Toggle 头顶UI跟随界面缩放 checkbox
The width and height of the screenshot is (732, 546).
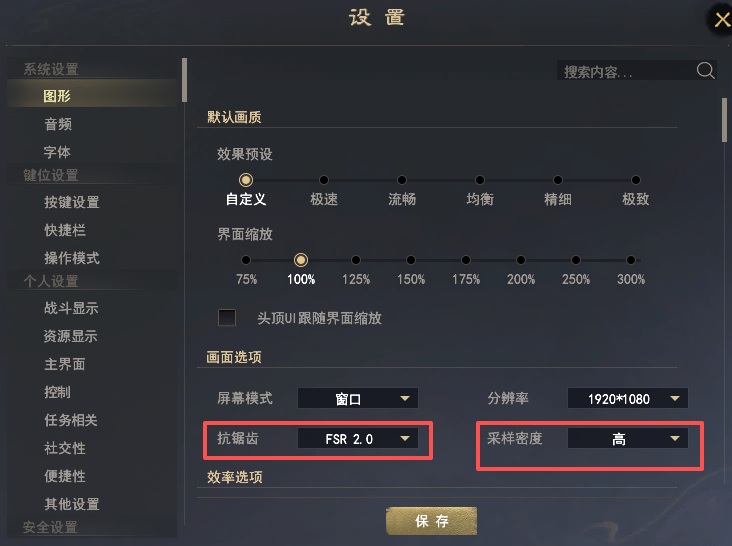pyautogui.click(x=228, y=318)
